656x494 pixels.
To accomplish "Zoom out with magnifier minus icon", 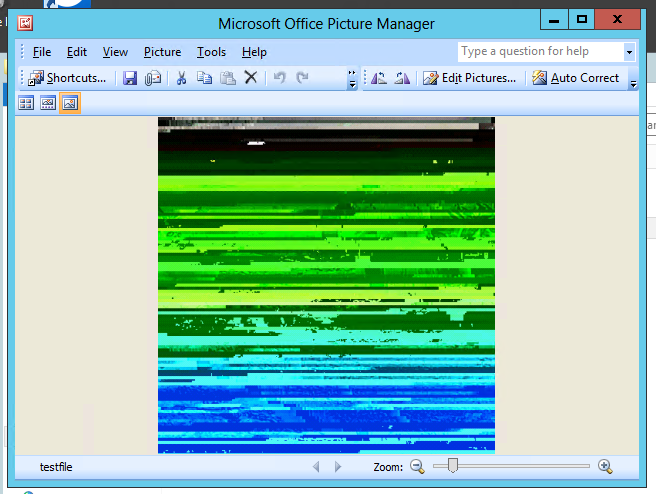I will click(417, 466).
